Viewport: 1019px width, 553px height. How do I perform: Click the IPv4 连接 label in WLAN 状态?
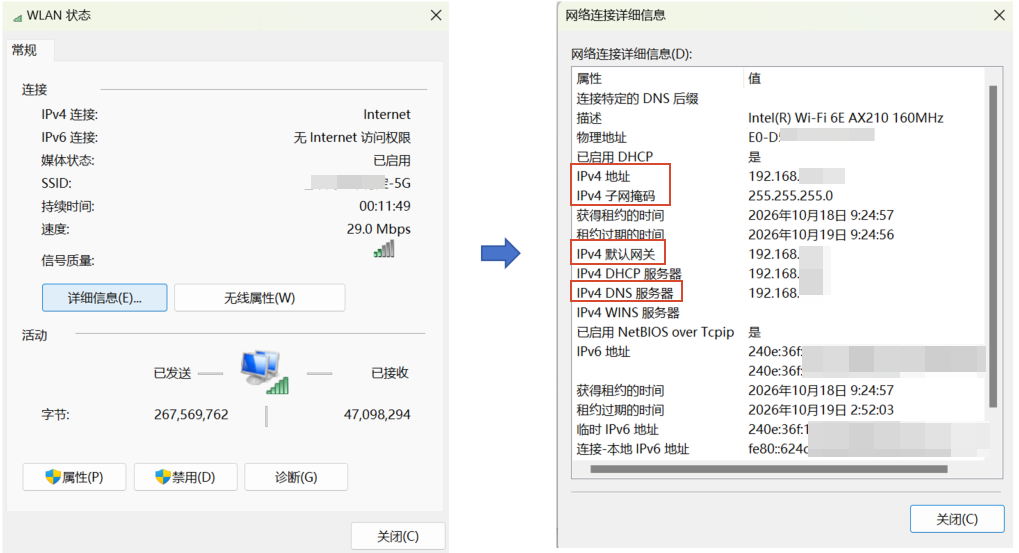tap(70, 114)
